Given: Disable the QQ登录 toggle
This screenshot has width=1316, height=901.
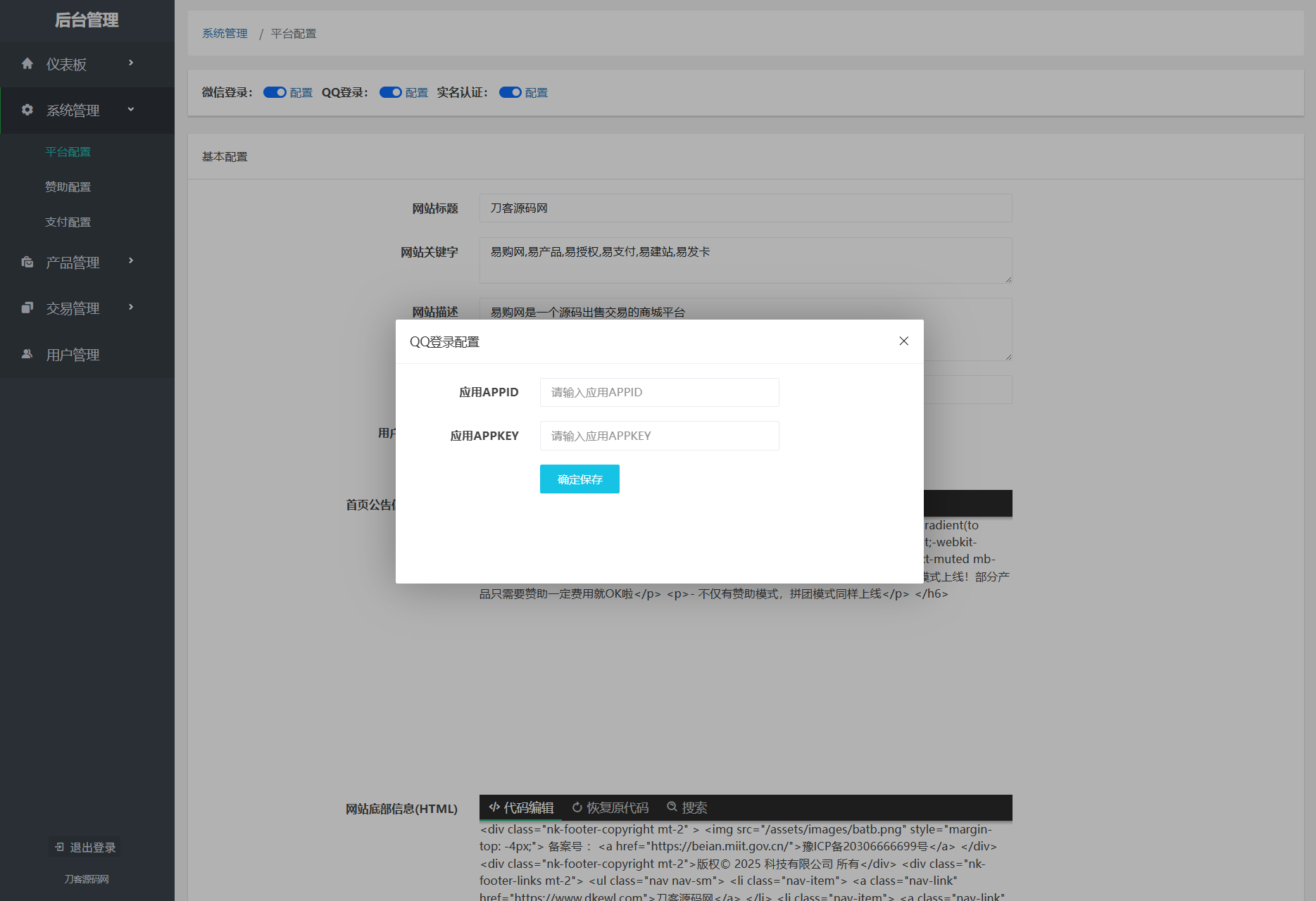Looking at the screenshot, I should 391,92.
